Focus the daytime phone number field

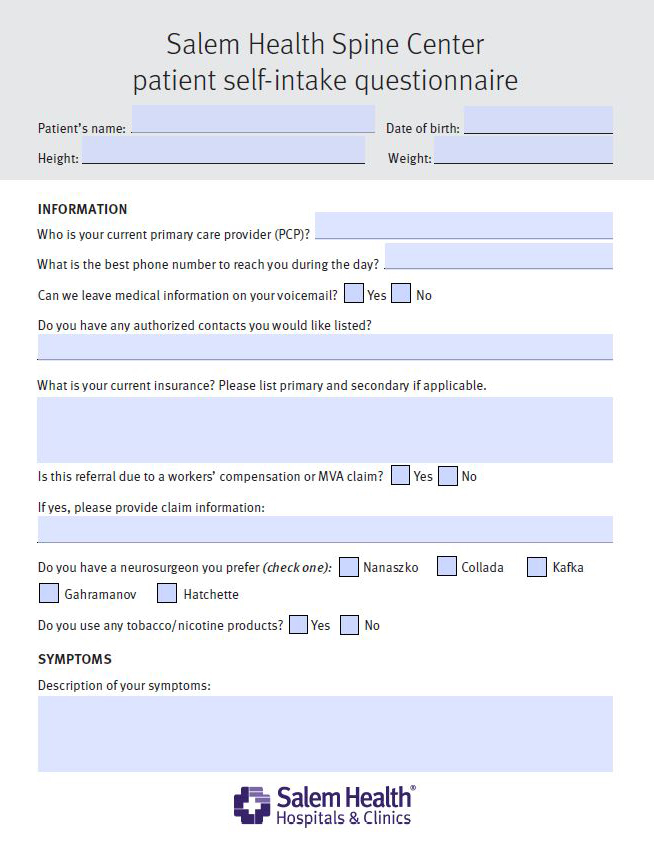(x=498, y=256)
